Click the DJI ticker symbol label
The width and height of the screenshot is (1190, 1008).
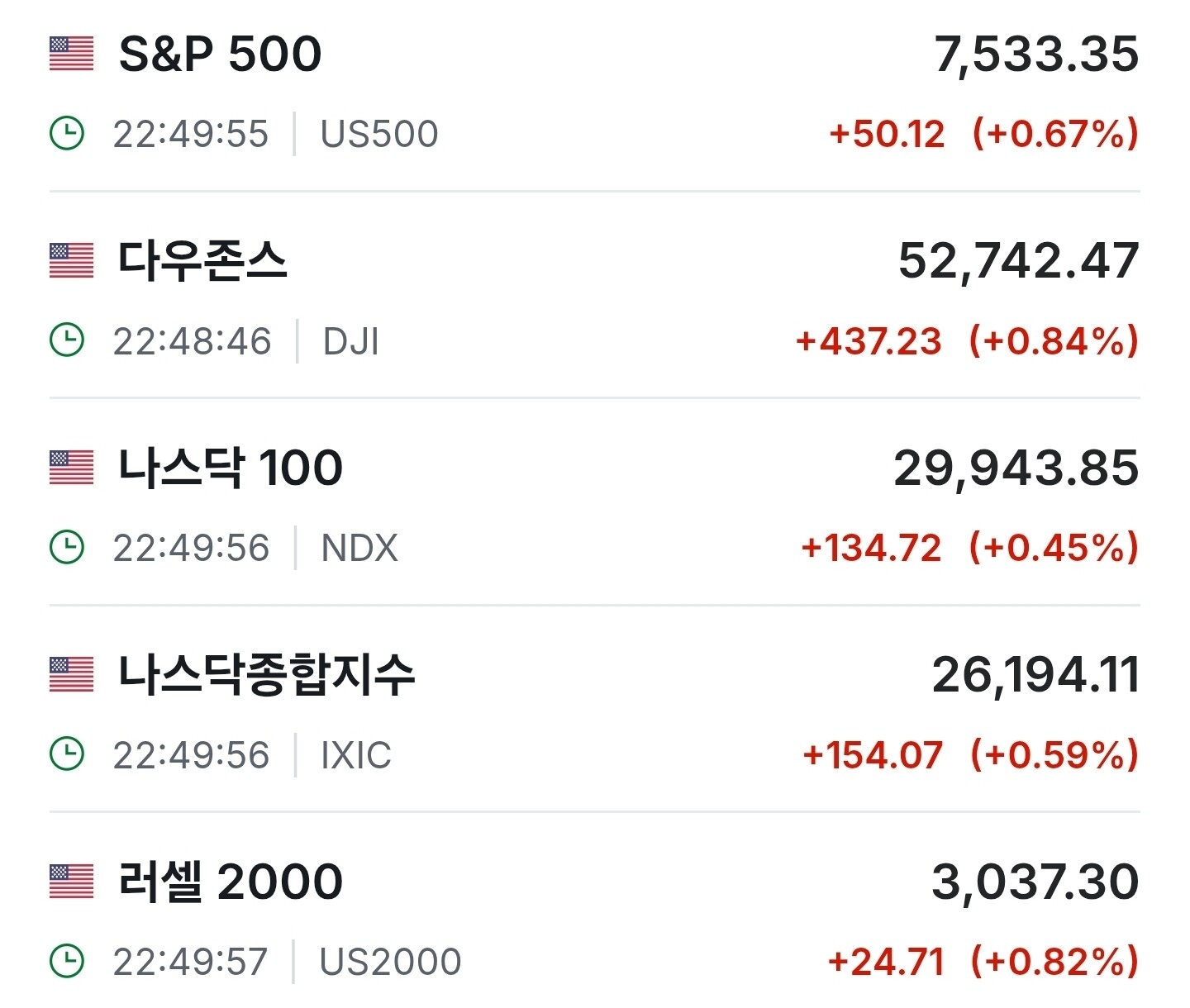point(350,341)
